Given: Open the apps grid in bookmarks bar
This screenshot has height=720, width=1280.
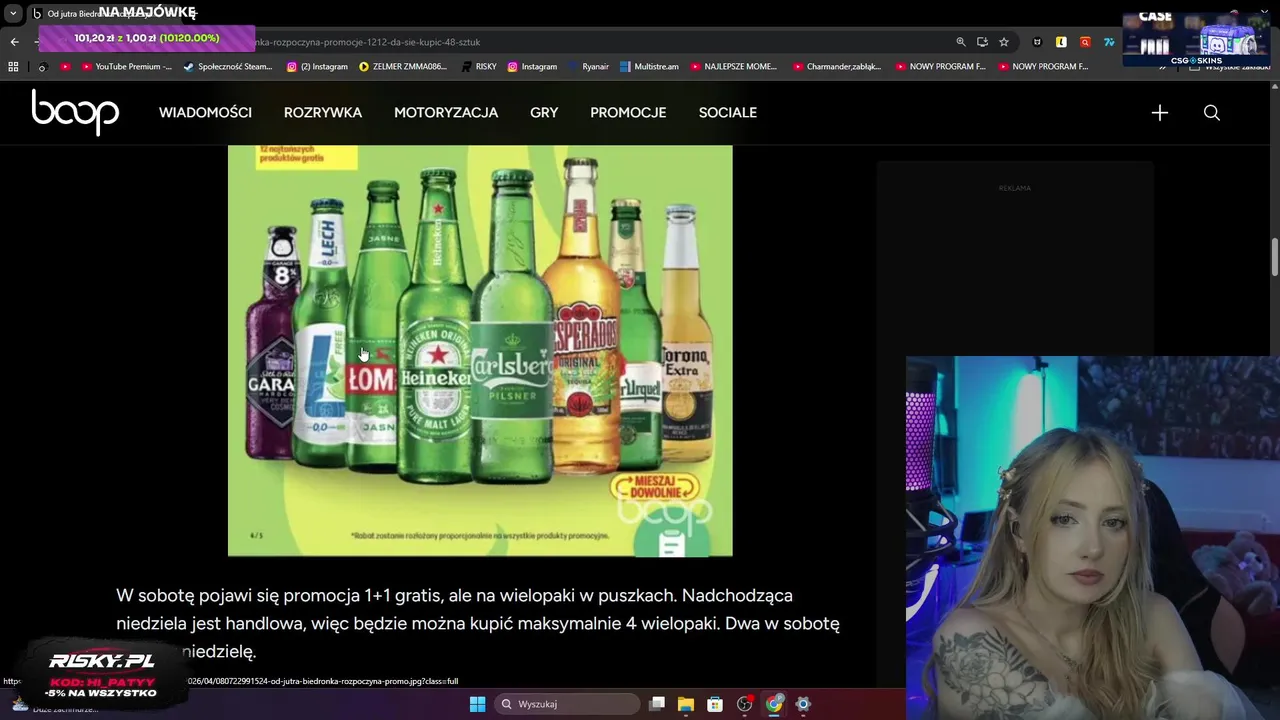Looking at the screenshot, I should tap(13, 67).
